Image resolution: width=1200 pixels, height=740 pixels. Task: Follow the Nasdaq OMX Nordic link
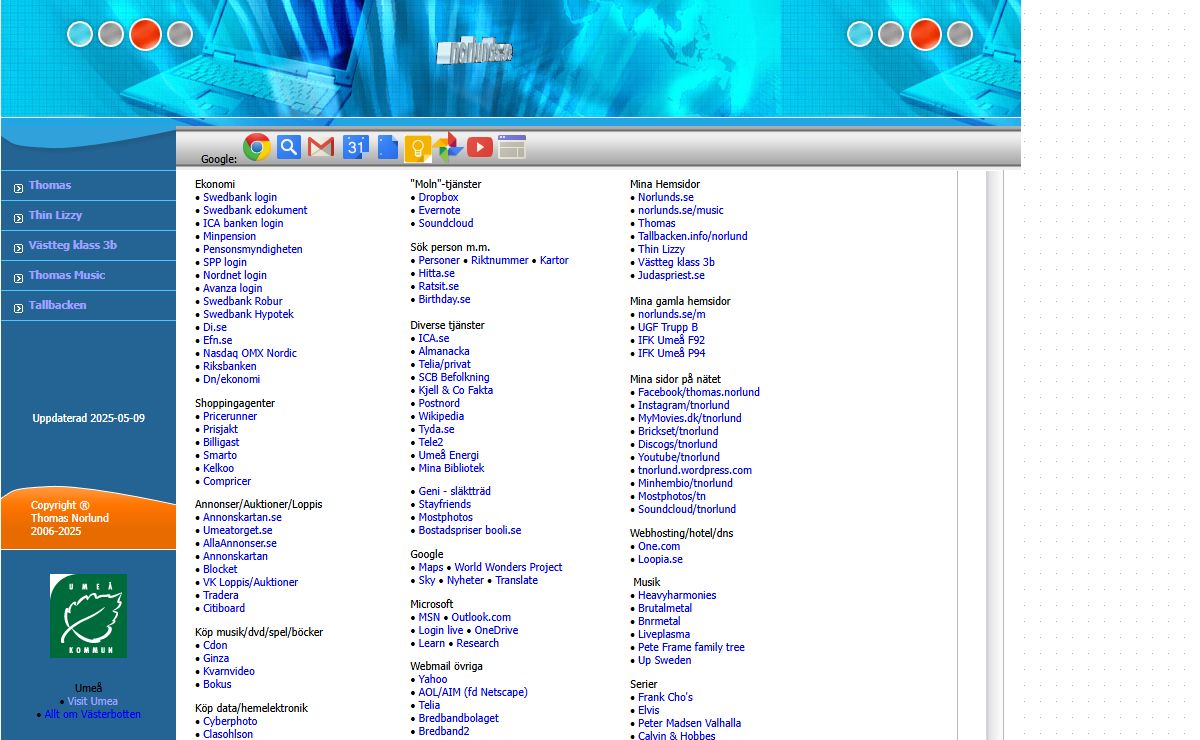250,354
